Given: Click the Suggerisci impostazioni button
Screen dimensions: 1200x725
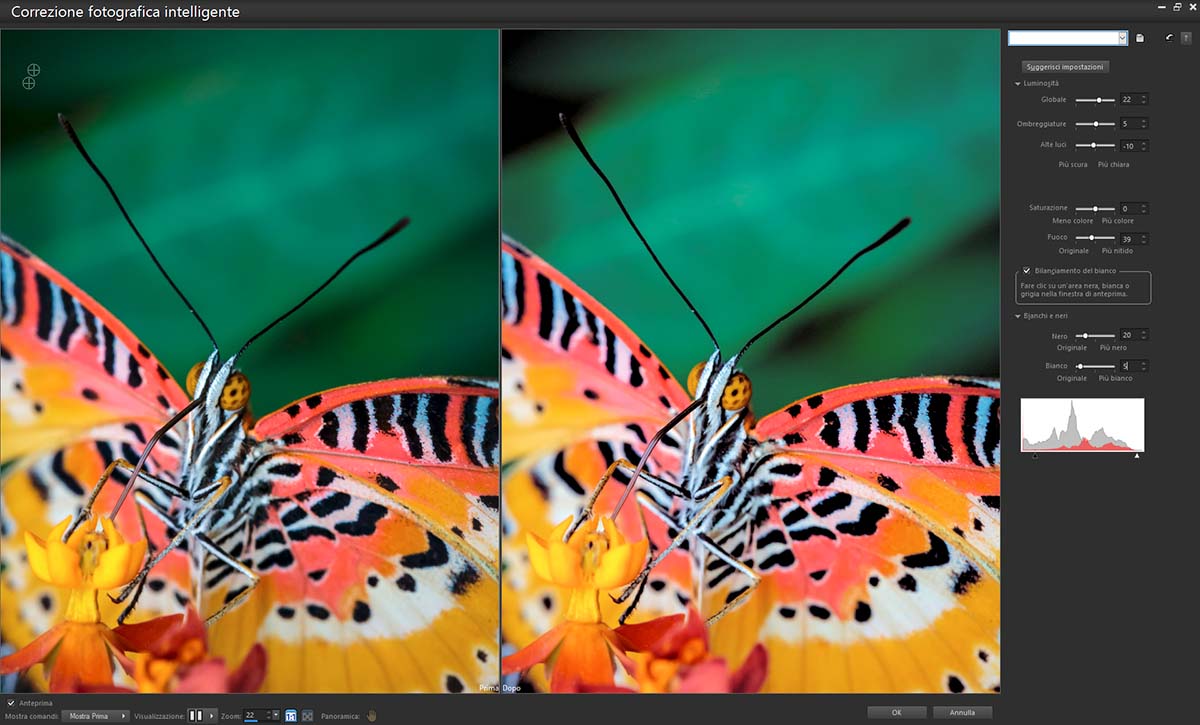Looking at the screenshot, I should tap(1065, 67).
